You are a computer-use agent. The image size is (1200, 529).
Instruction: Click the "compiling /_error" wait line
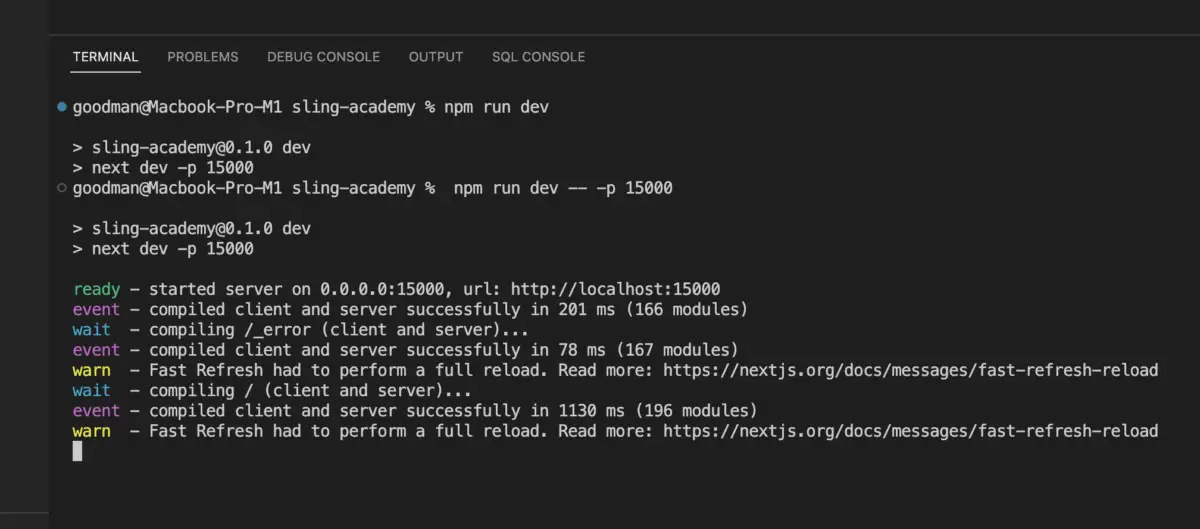[300, 330]
